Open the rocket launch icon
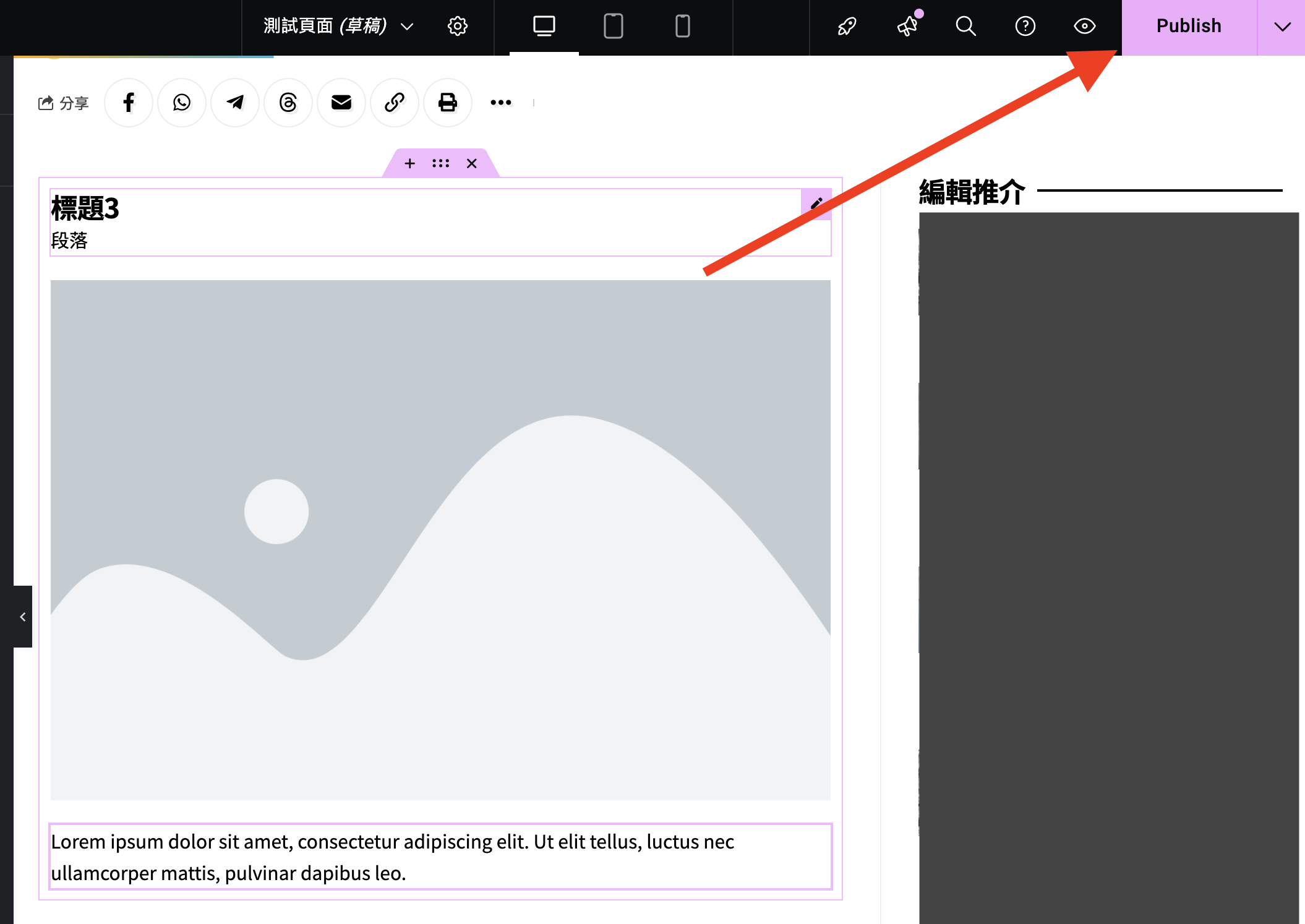Screen dimensions: 1305x924 click(x=847, y=27)
